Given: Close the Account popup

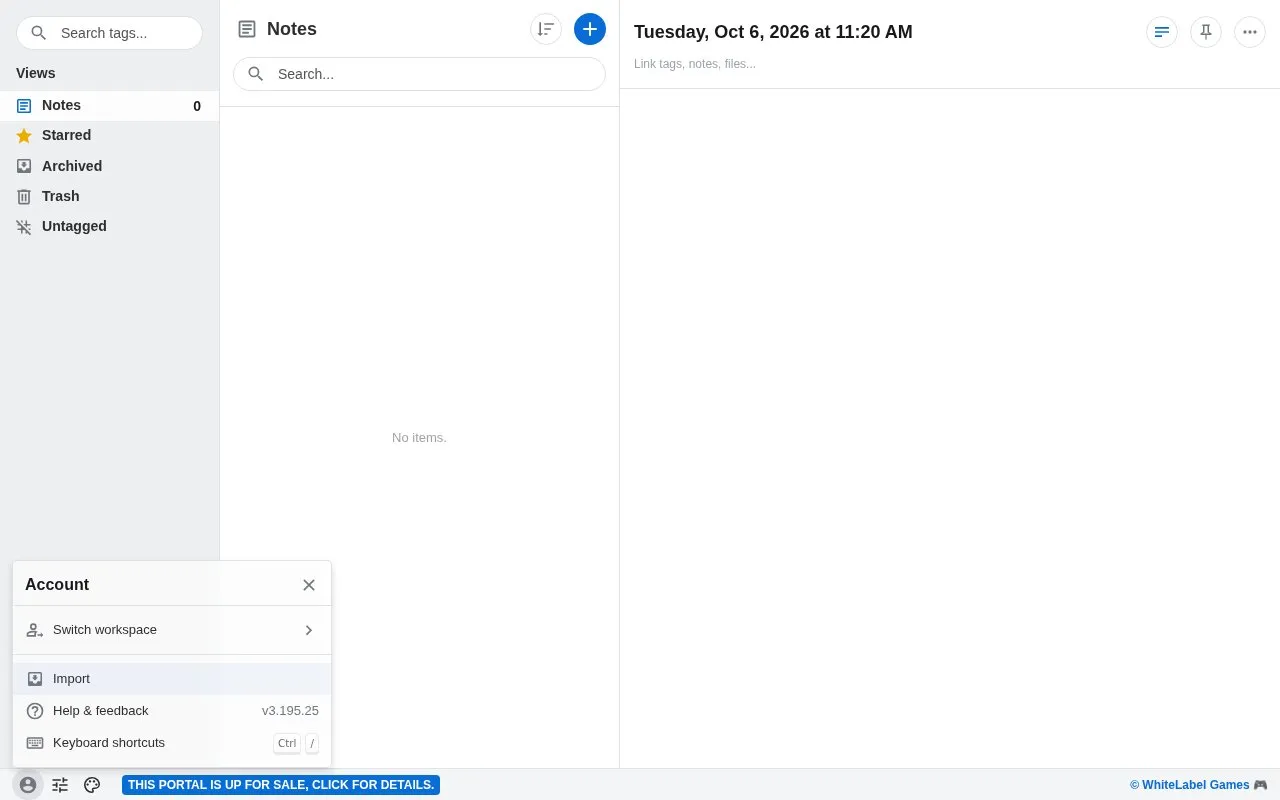Looking at the screenshot, I should pos(309,585).
